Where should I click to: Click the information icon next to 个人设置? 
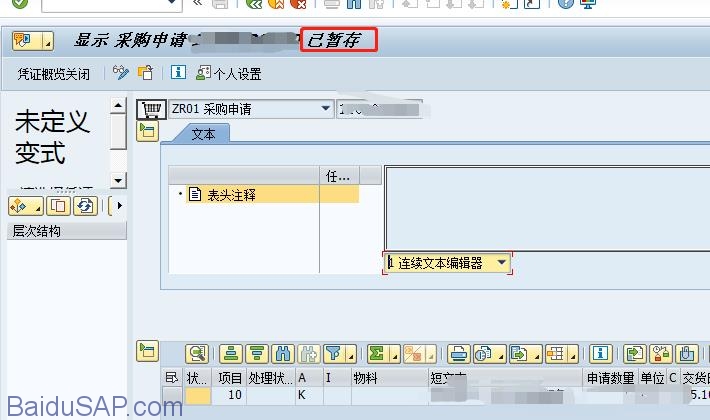(178, 73)
